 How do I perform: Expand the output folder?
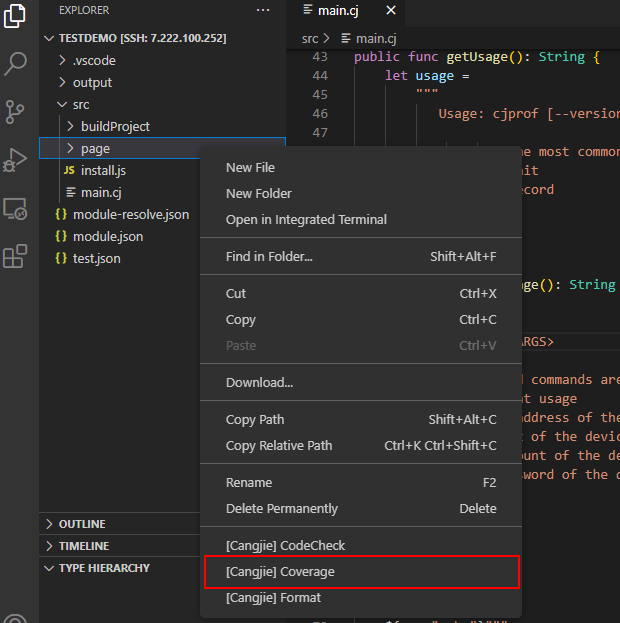[x=92, y=82]
